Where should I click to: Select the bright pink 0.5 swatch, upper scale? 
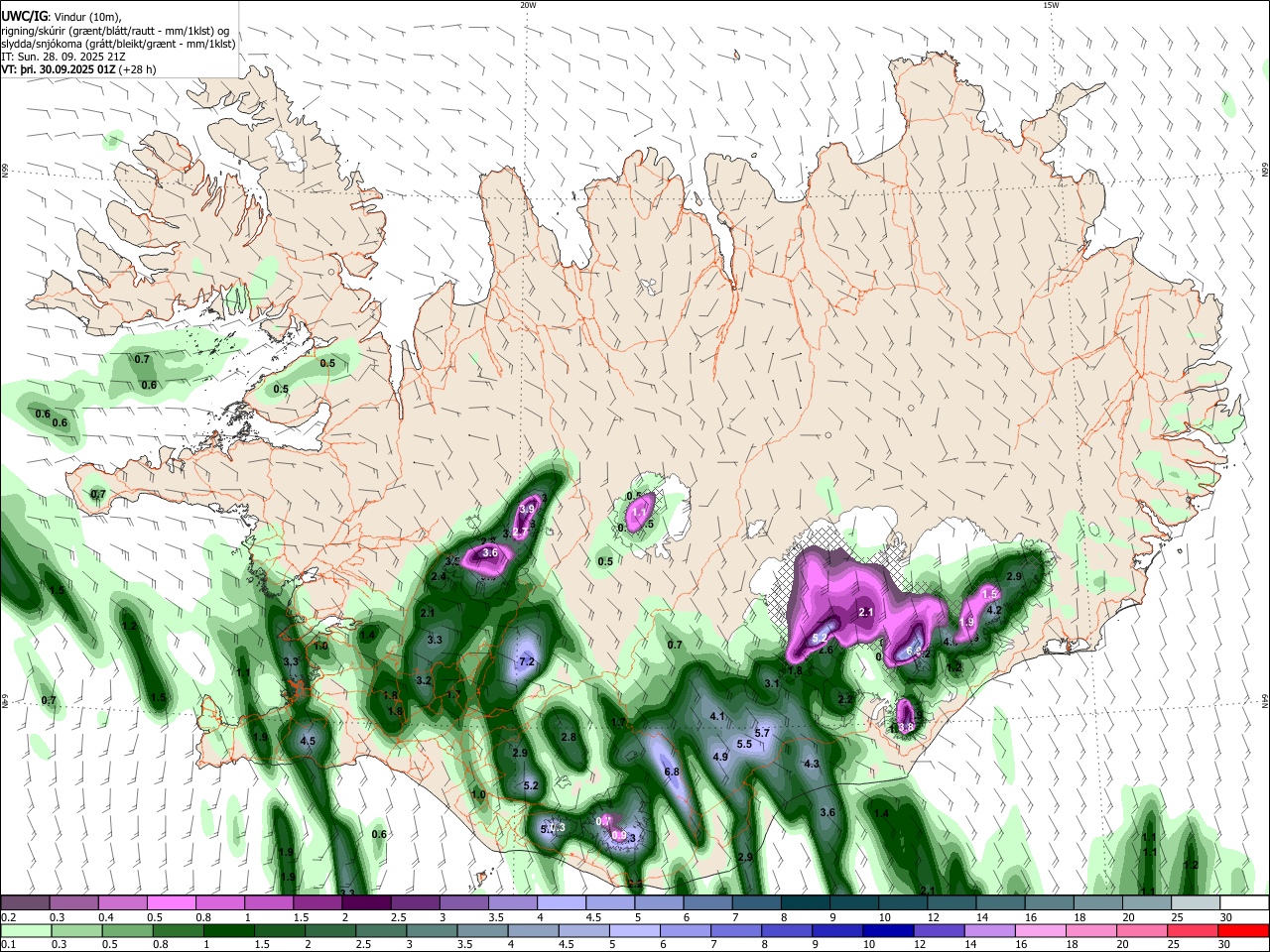[x=171, y=903]
